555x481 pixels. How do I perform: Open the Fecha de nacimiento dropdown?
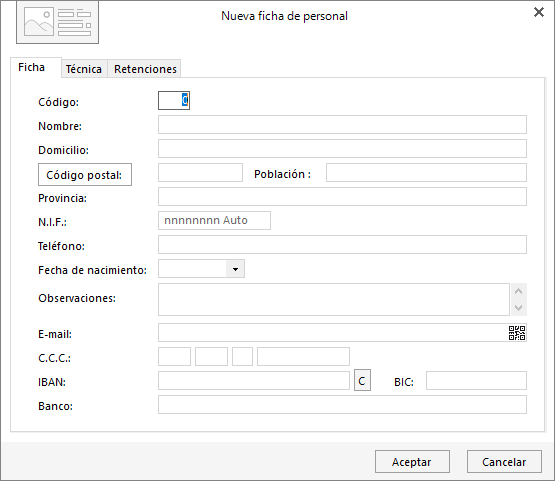pyautogui.click(x=235, y=269)
